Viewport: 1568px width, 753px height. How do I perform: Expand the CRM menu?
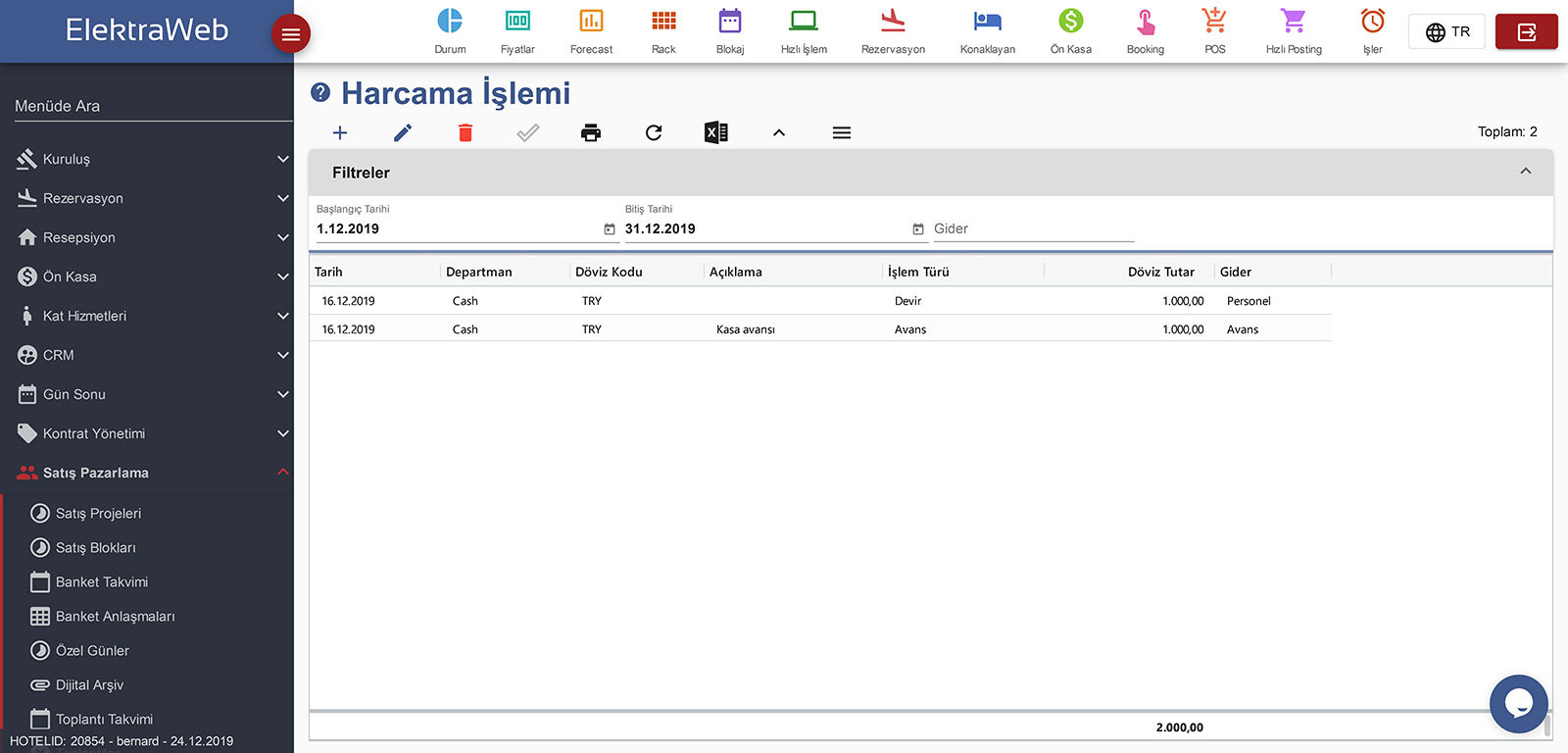(x=147, y=355)
